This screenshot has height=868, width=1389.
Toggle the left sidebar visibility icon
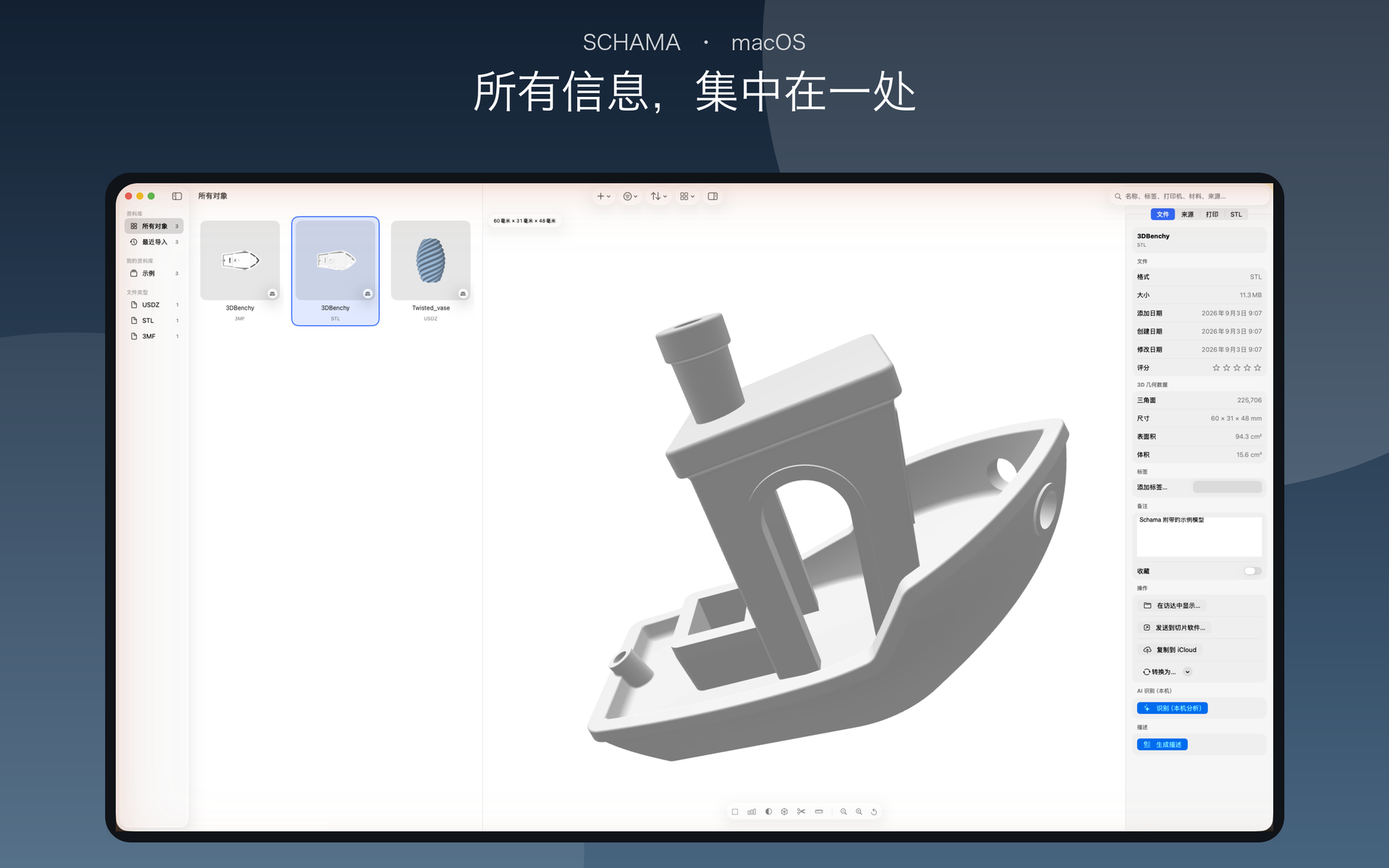point(177,196)
